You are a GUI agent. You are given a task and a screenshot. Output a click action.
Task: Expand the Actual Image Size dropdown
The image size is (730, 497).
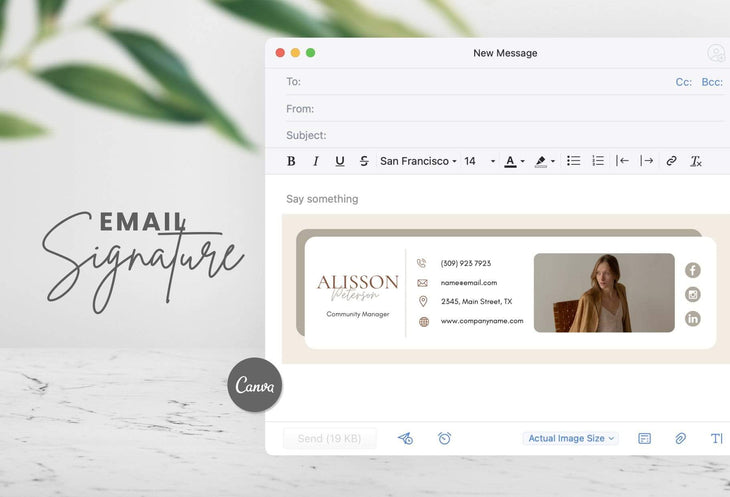pos(572,438)
